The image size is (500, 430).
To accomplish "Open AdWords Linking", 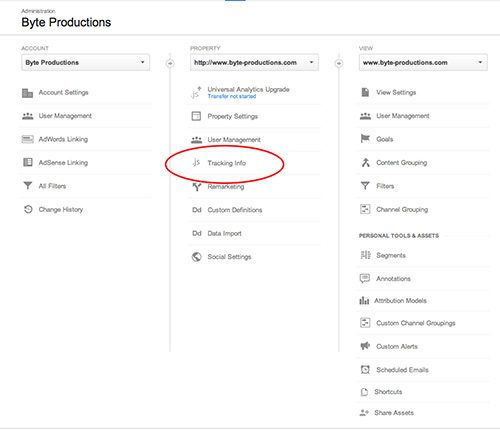I will (63, 139).
